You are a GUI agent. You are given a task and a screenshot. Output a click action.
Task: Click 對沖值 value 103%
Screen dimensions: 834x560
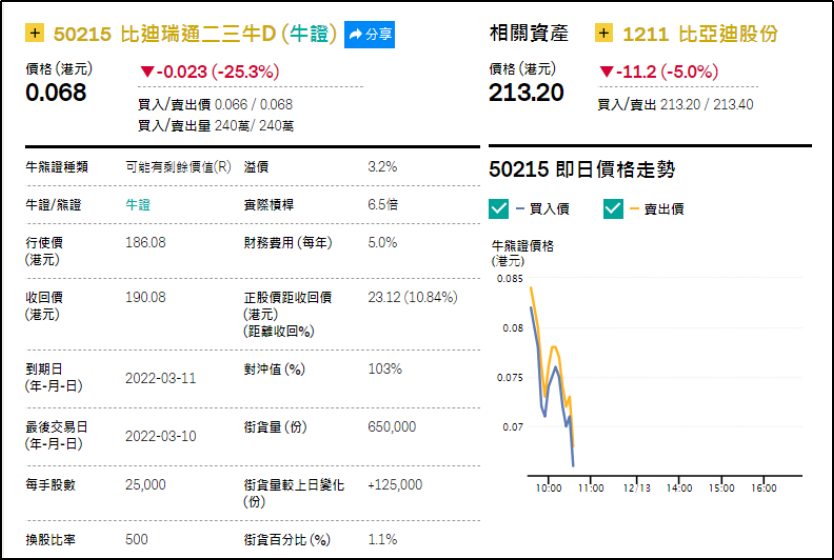click(x=385, y=369)
